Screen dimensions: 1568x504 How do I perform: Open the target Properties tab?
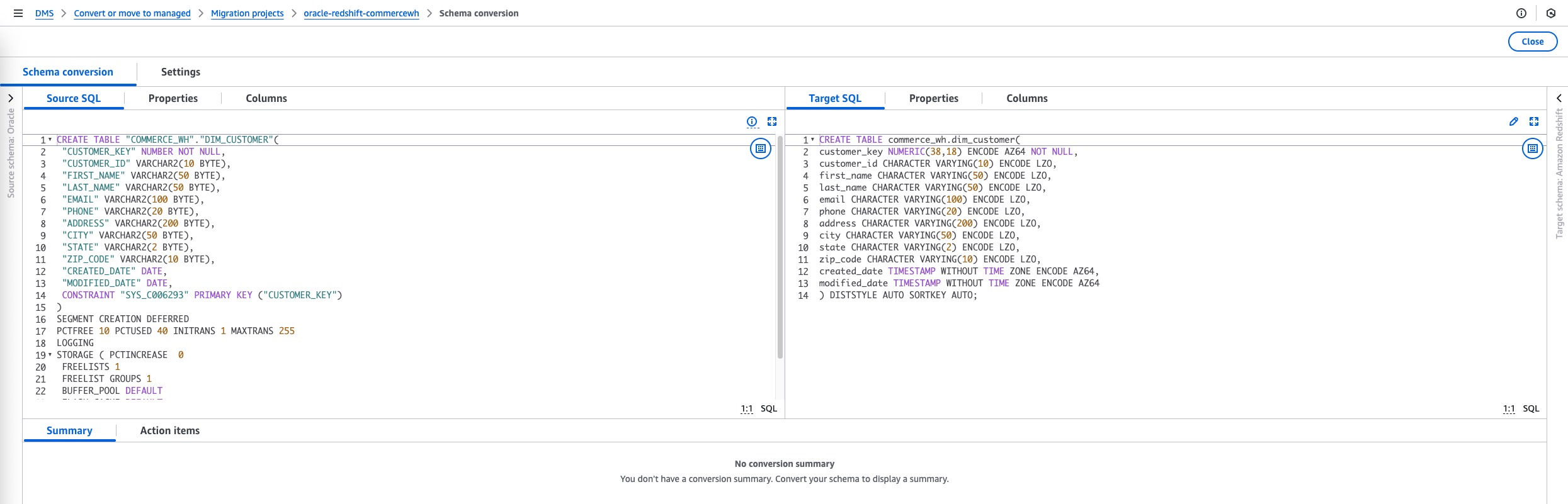tap(934, 98)
